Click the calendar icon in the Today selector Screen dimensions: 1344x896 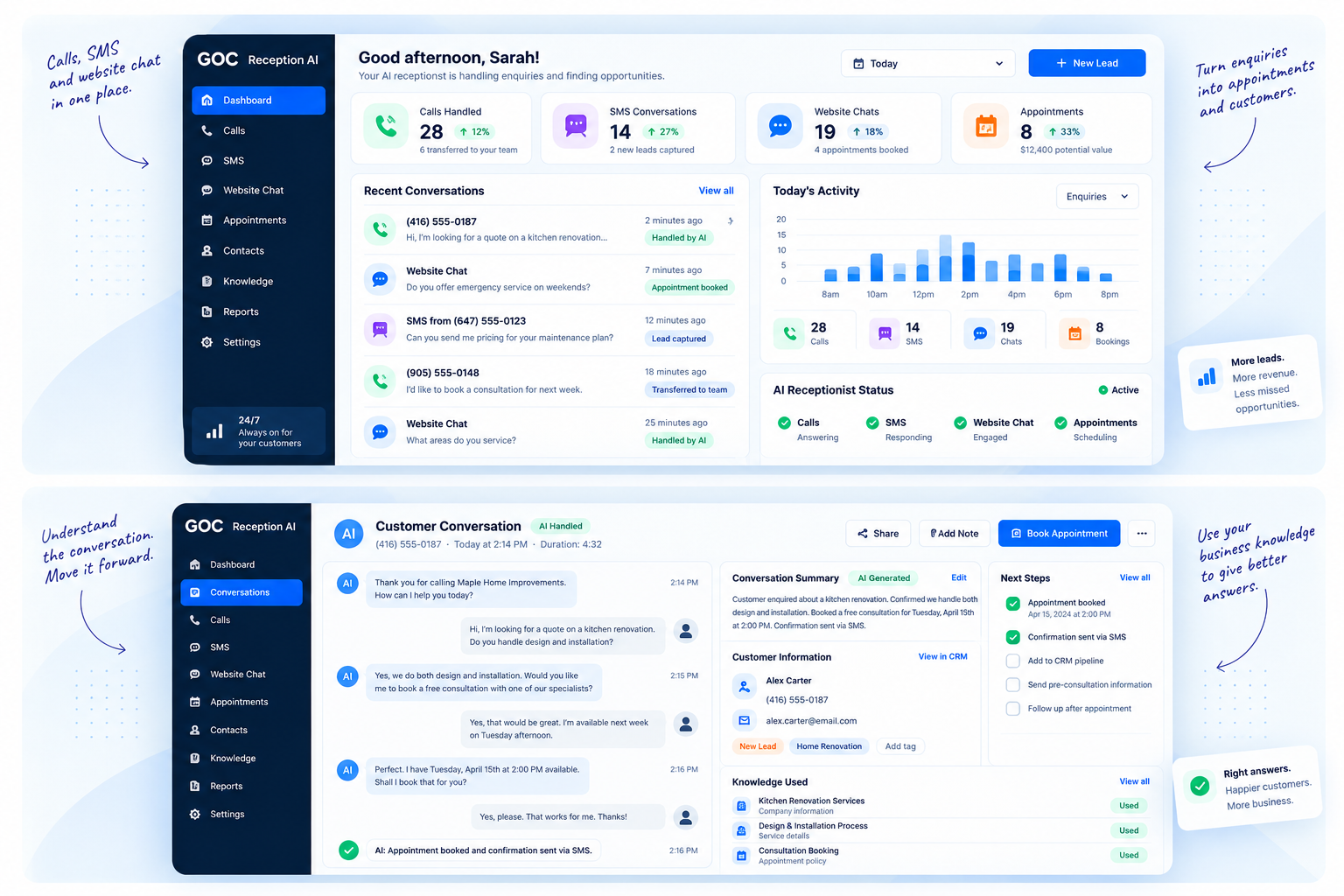click(x=858, y=64)
